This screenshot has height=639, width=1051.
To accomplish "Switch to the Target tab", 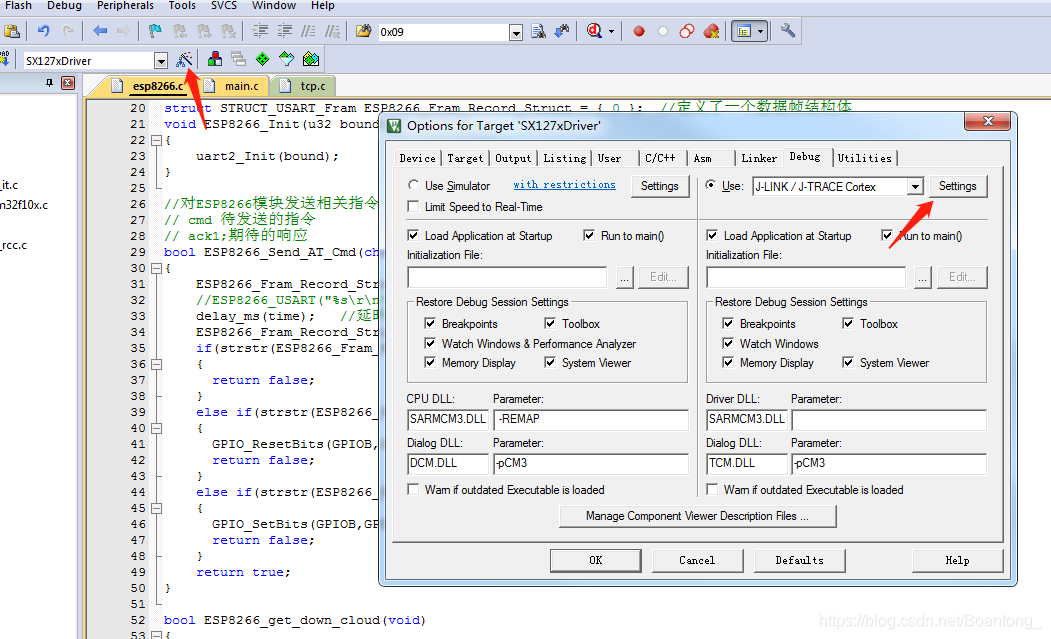I will pyautogui.click(x=465, y=158).
